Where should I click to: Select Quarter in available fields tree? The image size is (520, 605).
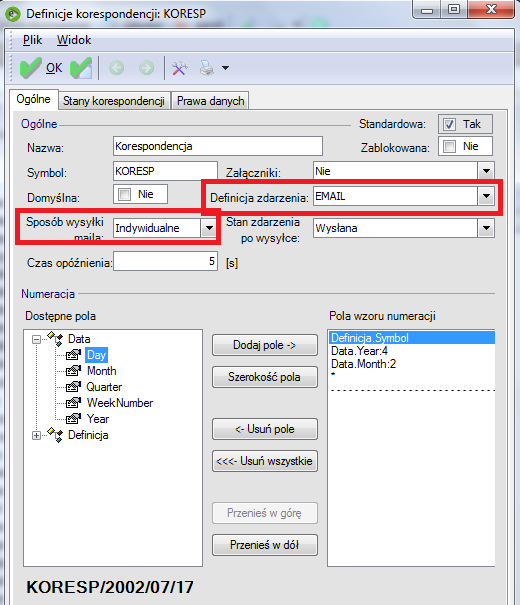click(x=104, y=387)
